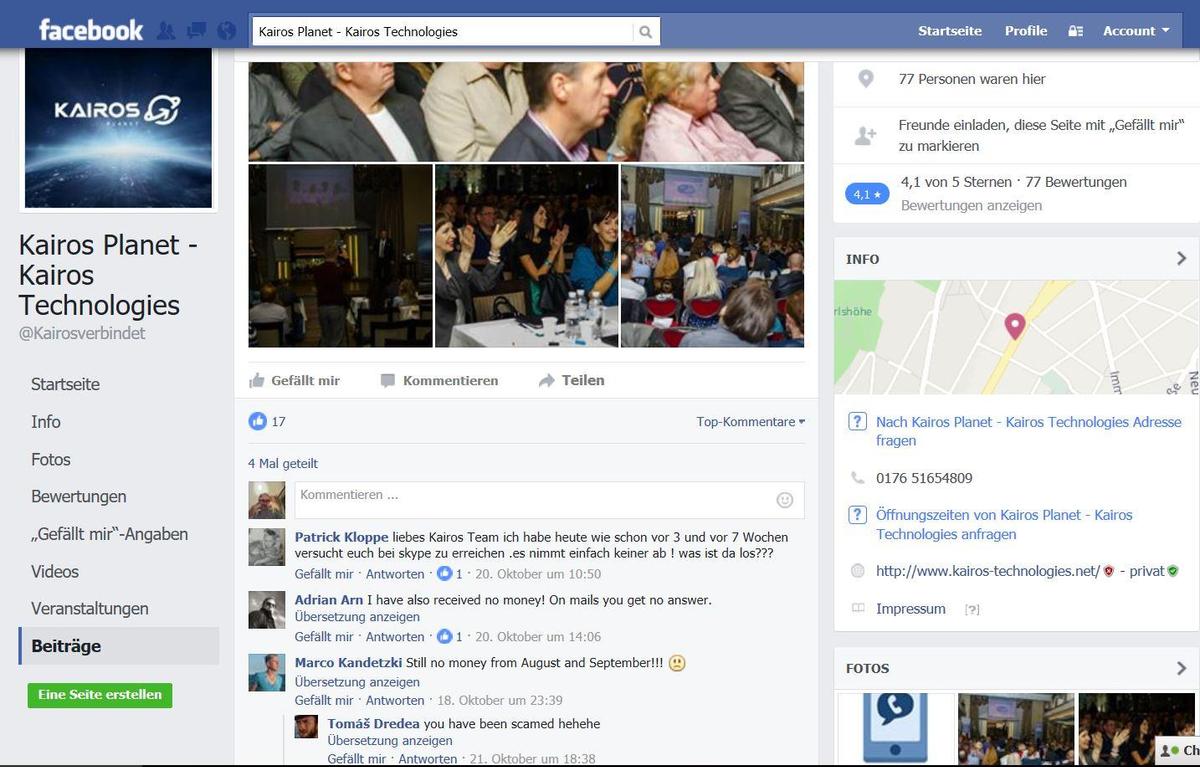Open the Account dropdown menu
The width and height of the screenshot is (1200, 767).
1136,31
